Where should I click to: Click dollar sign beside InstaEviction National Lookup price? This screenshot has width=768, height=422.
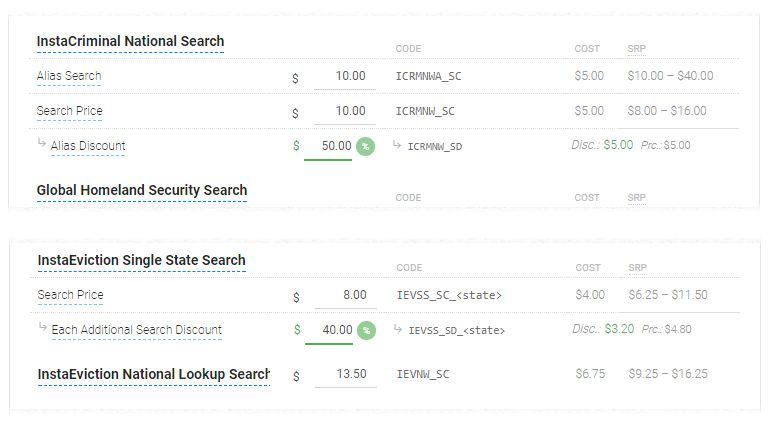point(296,376)
